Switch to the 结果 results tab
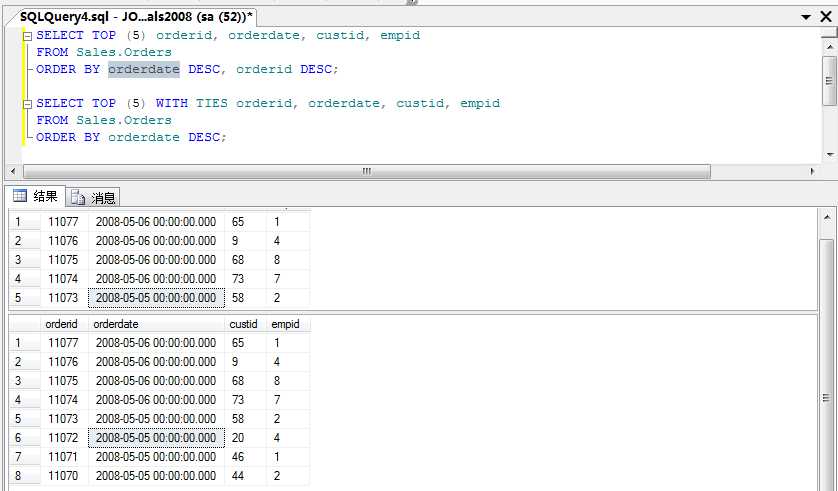 [35, 197]
